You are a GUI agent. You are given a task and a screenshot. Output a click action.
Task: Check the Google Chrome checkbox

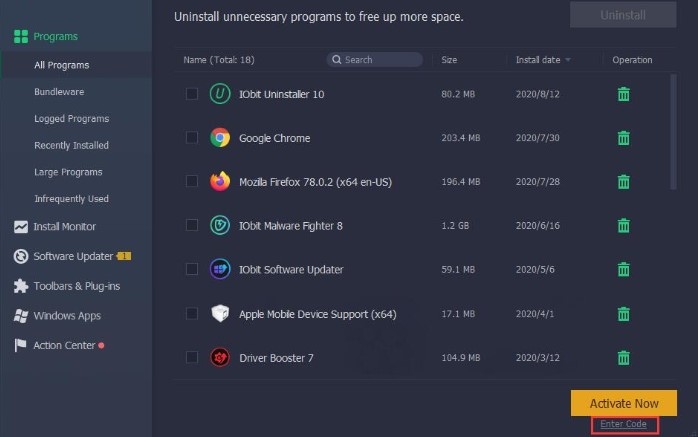tap(192, 138)
